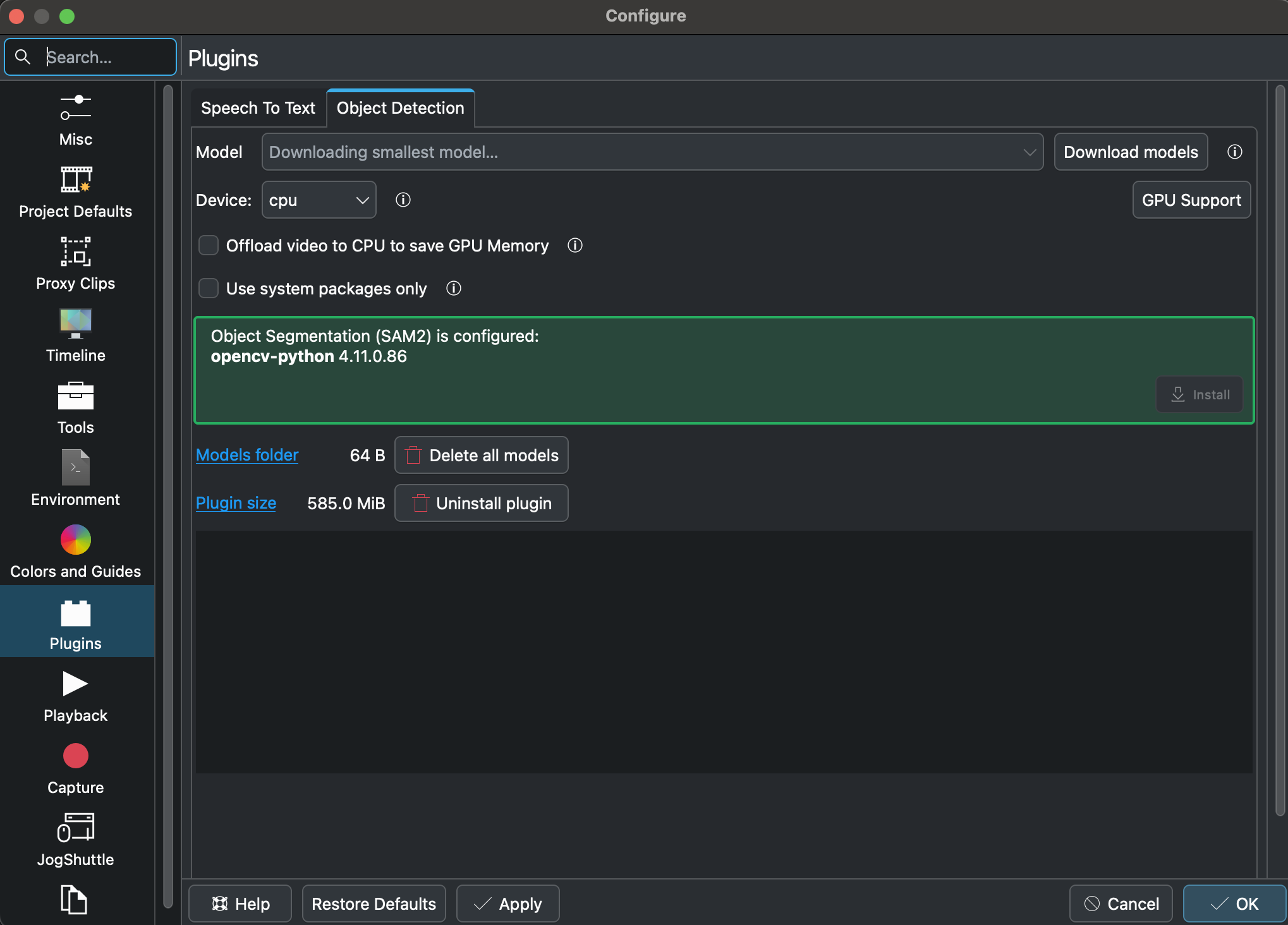Focus the Search settings field

pyautogui.click(x=90, y=57)
